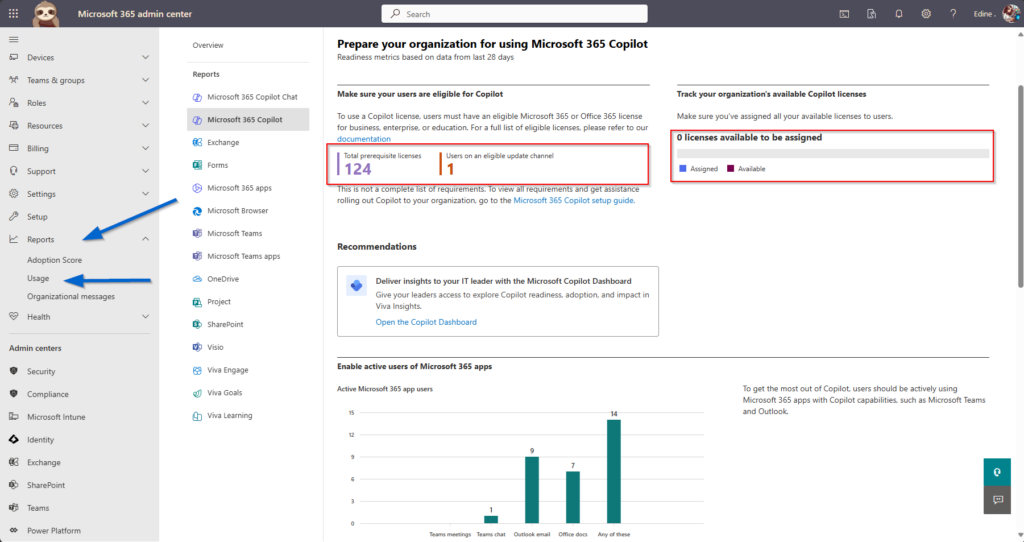Expand the Support section chevron
Image resolution: width=1024 pixels, height=542 pixels.
coord(146,171)
